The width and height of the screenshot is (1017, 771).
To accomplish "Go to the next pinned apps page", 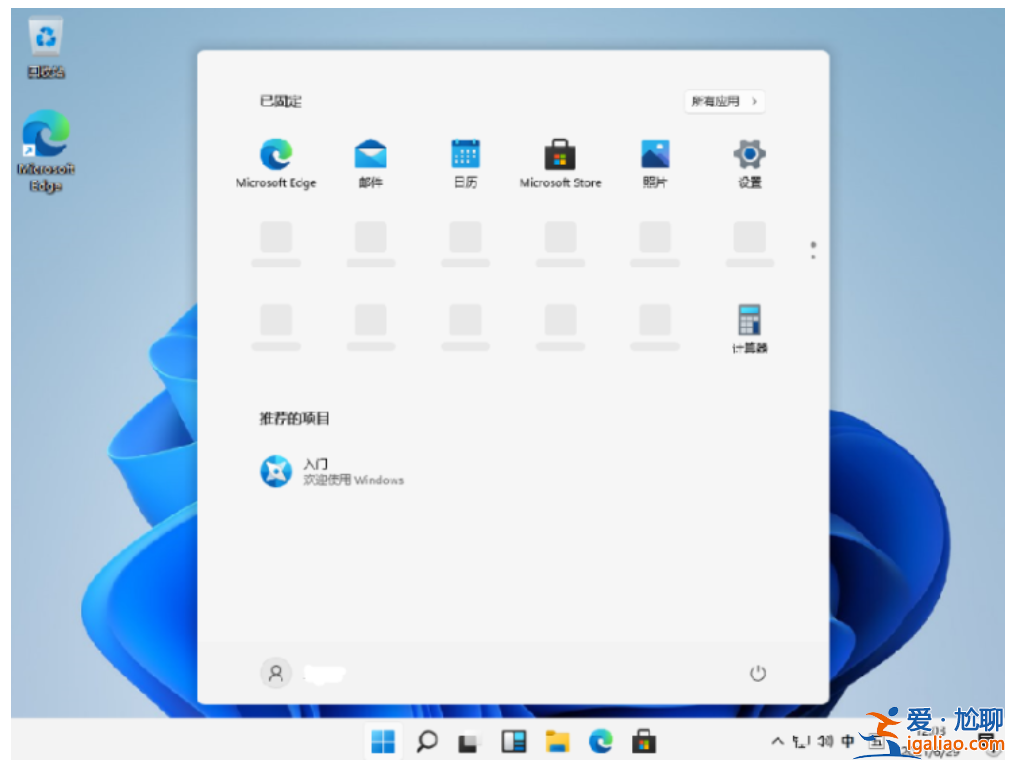I will point(812,259).
